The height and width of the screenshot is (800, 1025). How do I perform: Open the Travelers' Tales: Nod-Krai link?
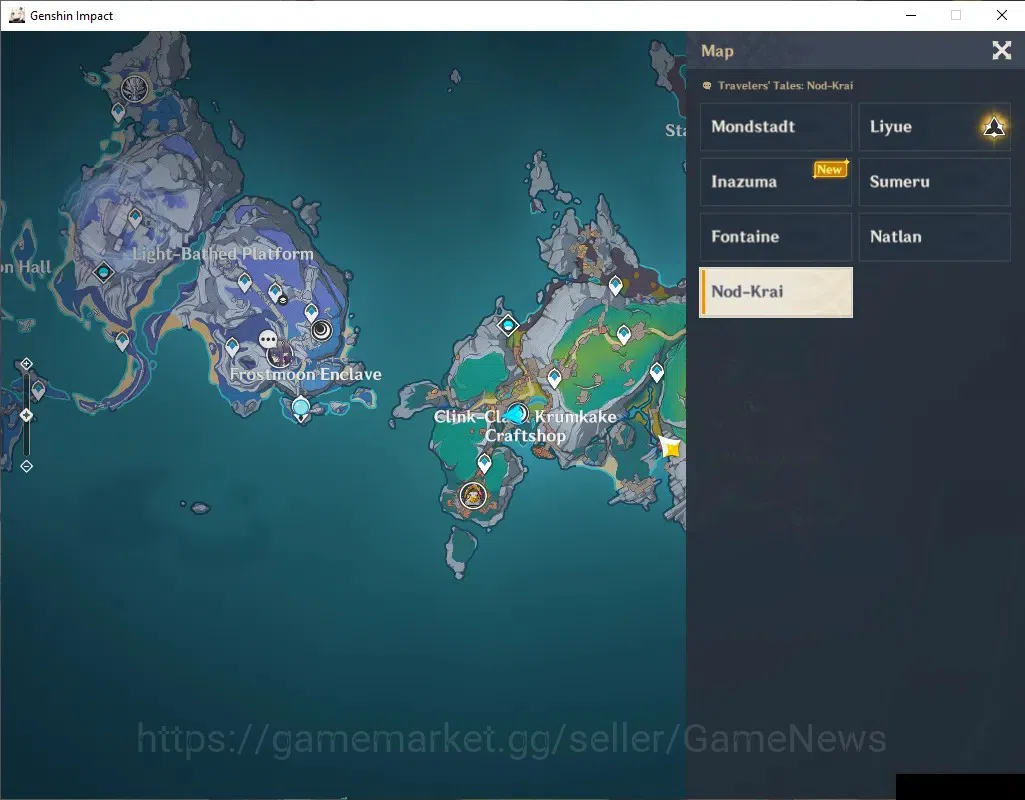778,86
